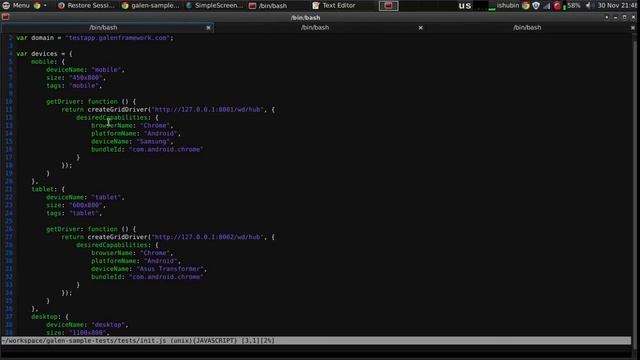
Task: Click the shield tray icon
Action: coord(536,6)
